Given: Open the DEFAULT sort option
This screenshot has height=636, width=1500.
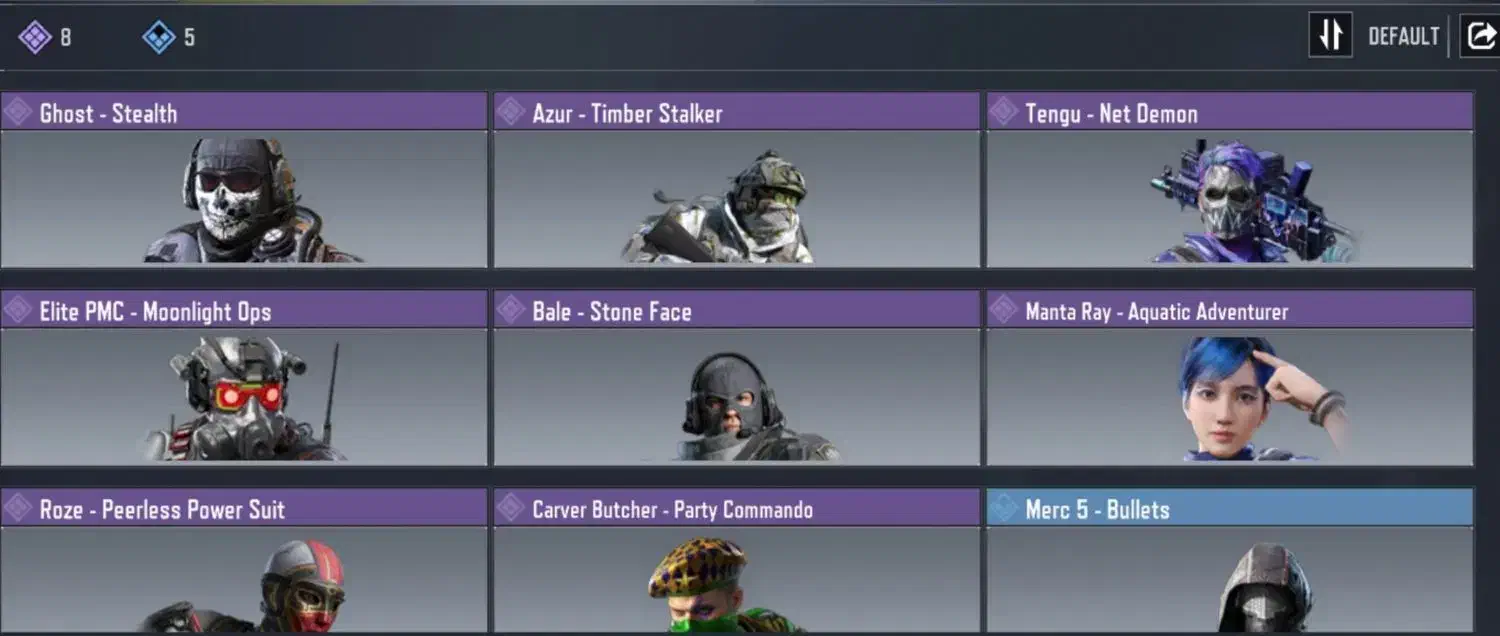Looking at the screenshot, I should 1403,37.
